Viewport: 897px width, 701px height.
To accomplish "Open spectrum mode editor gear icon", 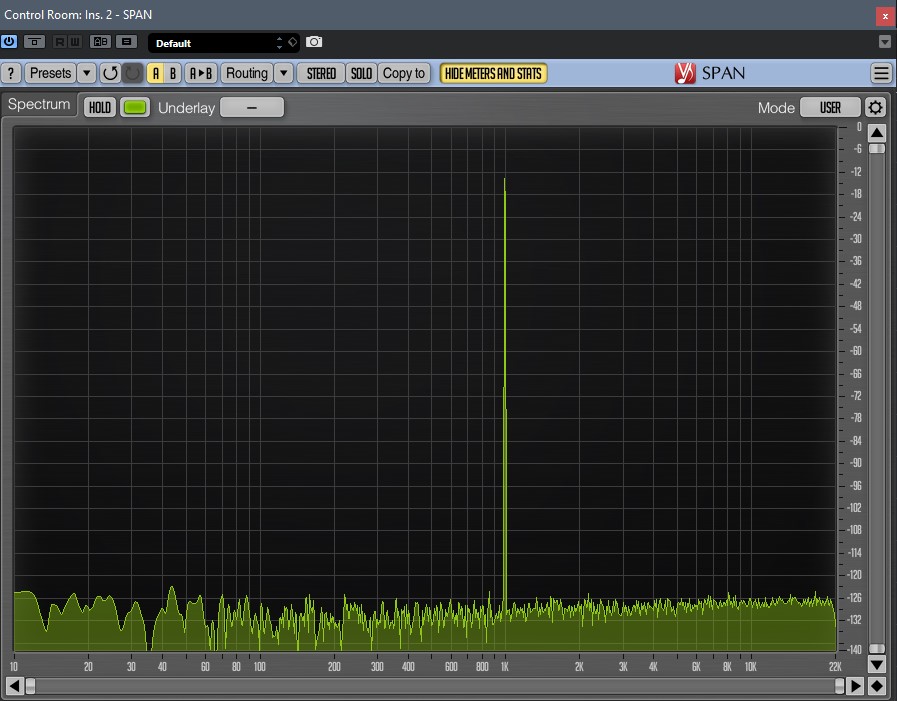I will (x=875, y=108).
